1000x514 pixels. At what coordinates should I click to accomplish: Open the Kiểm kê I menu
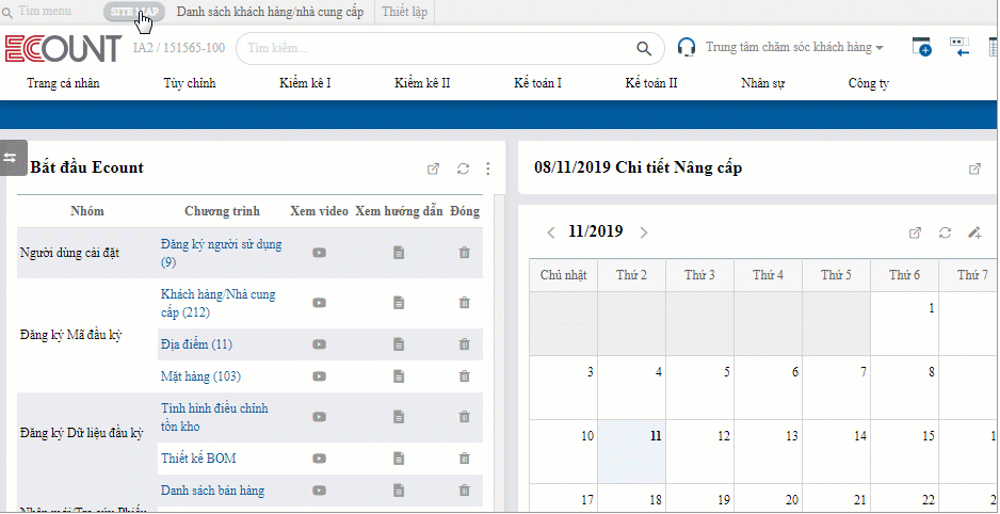coord(305,84)
